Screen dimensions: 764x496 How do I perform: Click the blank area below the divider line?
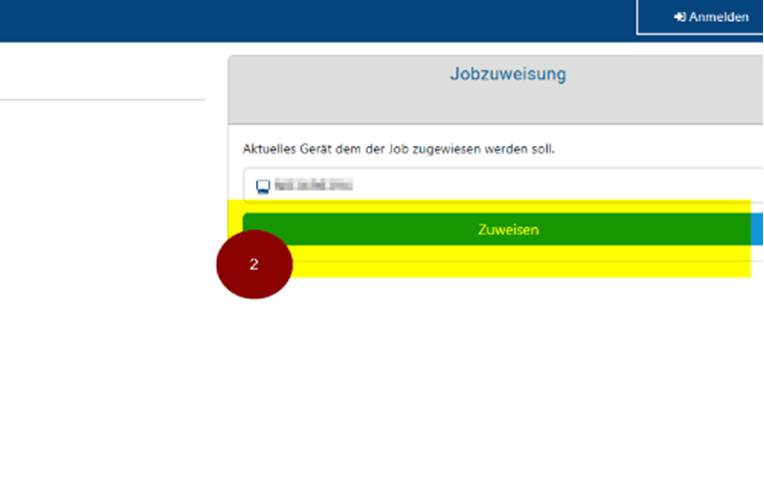tap(100, 250)
